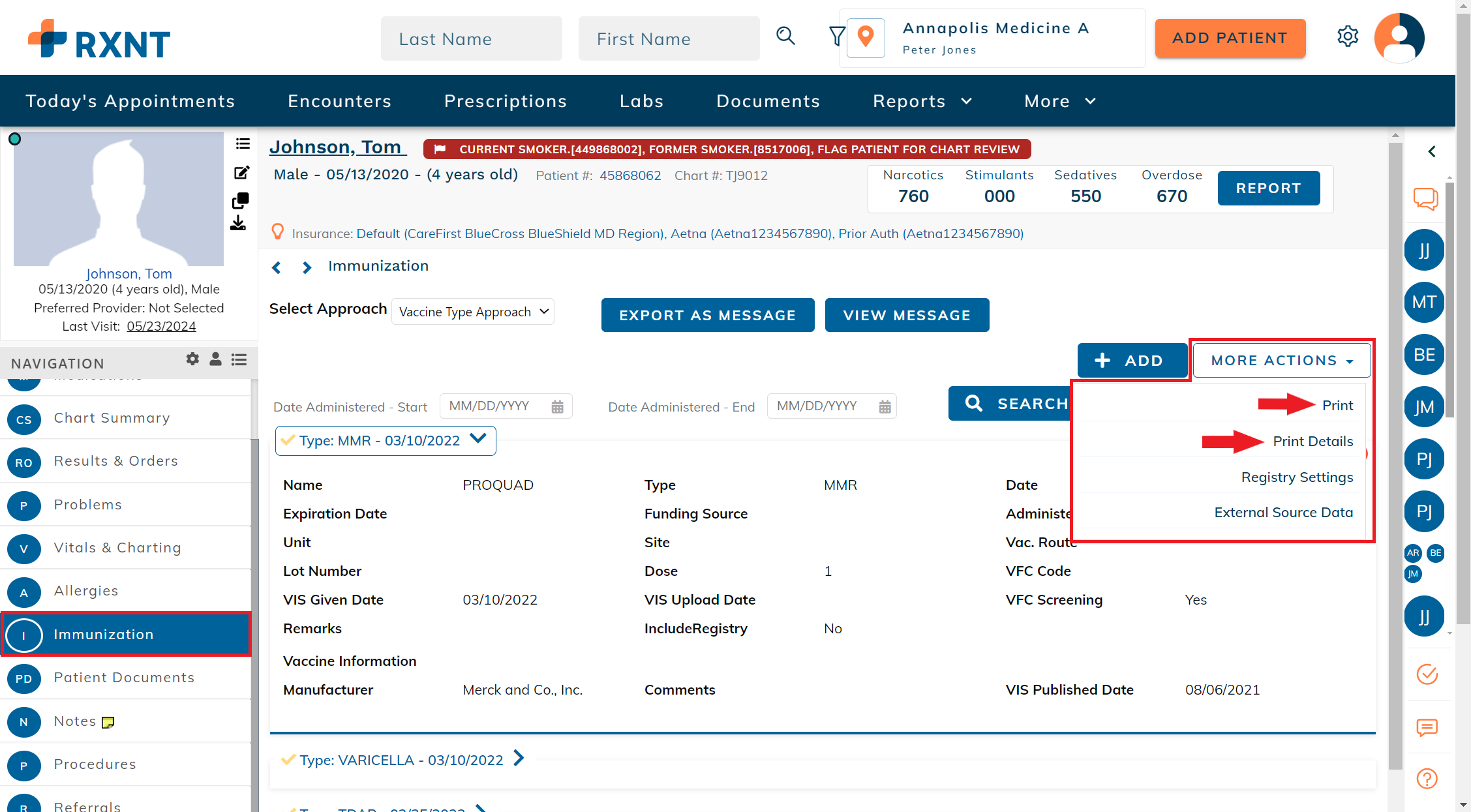Open calendar icon for Date Administered Start
This screenshot has height=812, width=1471.
557,407
